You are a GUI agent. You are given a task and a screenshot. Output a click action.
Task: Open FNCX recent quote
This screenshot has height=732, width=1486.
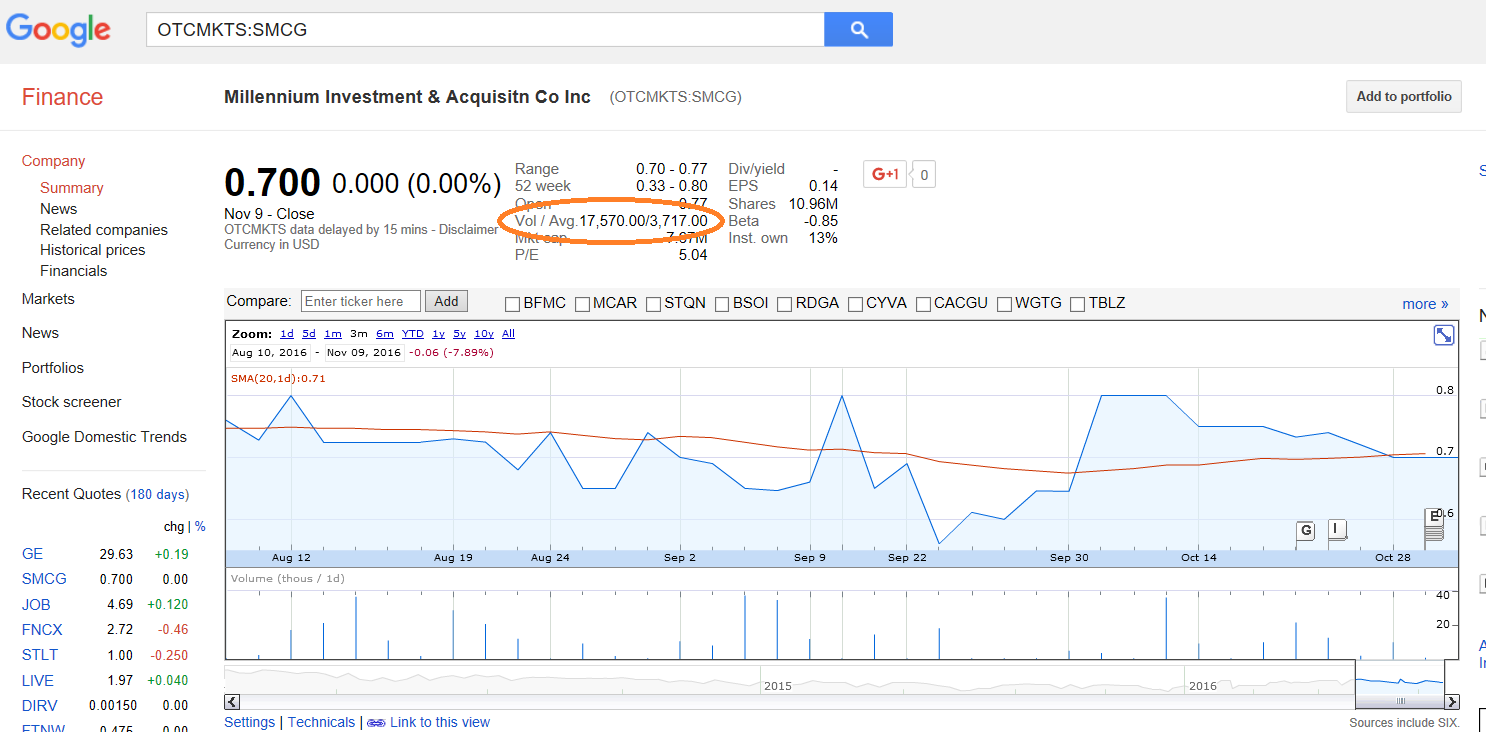(42, 629)
